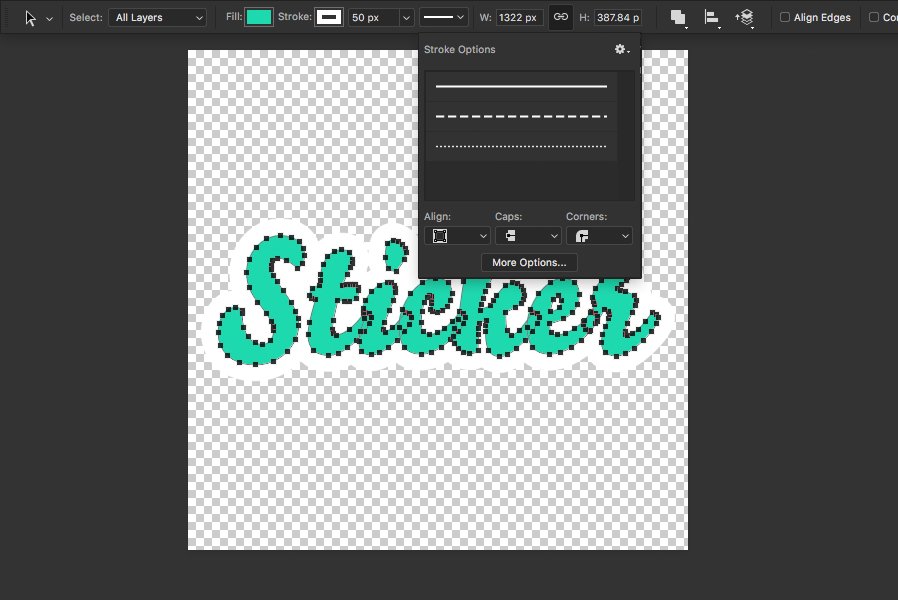Toggle the Constrain checkbox after Align Edges
898x600 pixels.
pyautogui.click(x=874, y=17)
